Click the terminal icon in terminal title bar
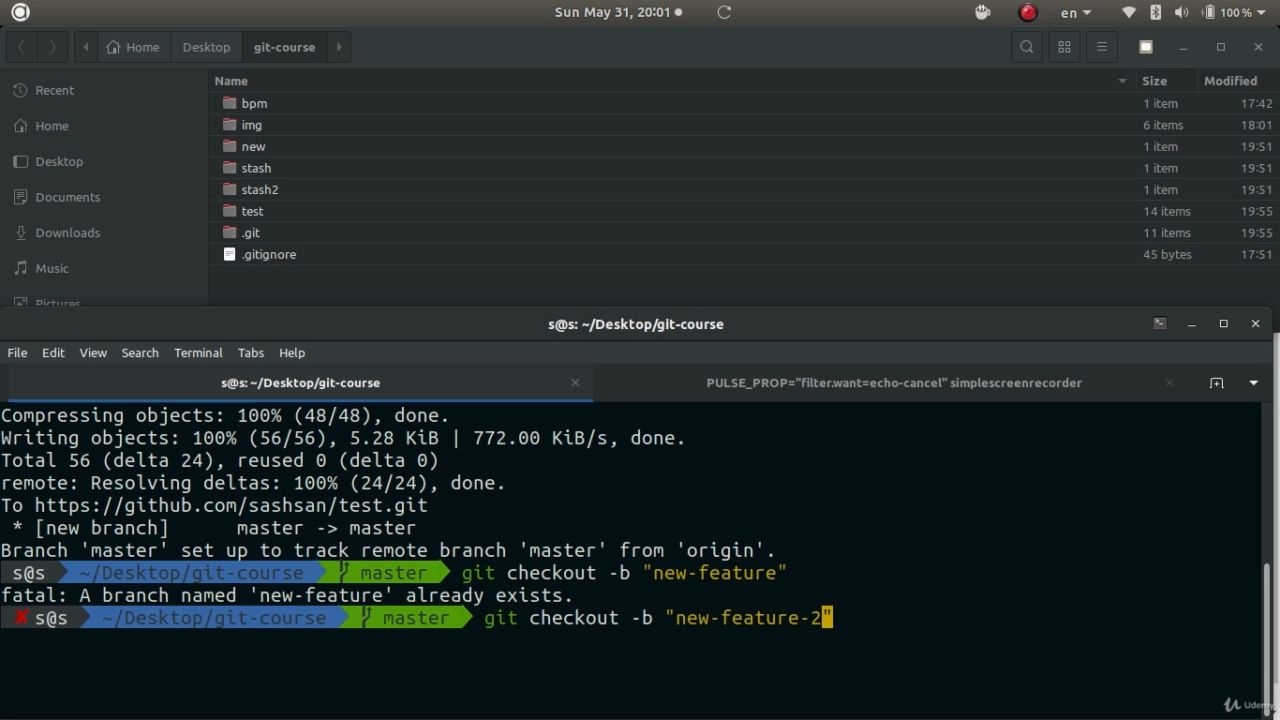 tap(1159, 324)
